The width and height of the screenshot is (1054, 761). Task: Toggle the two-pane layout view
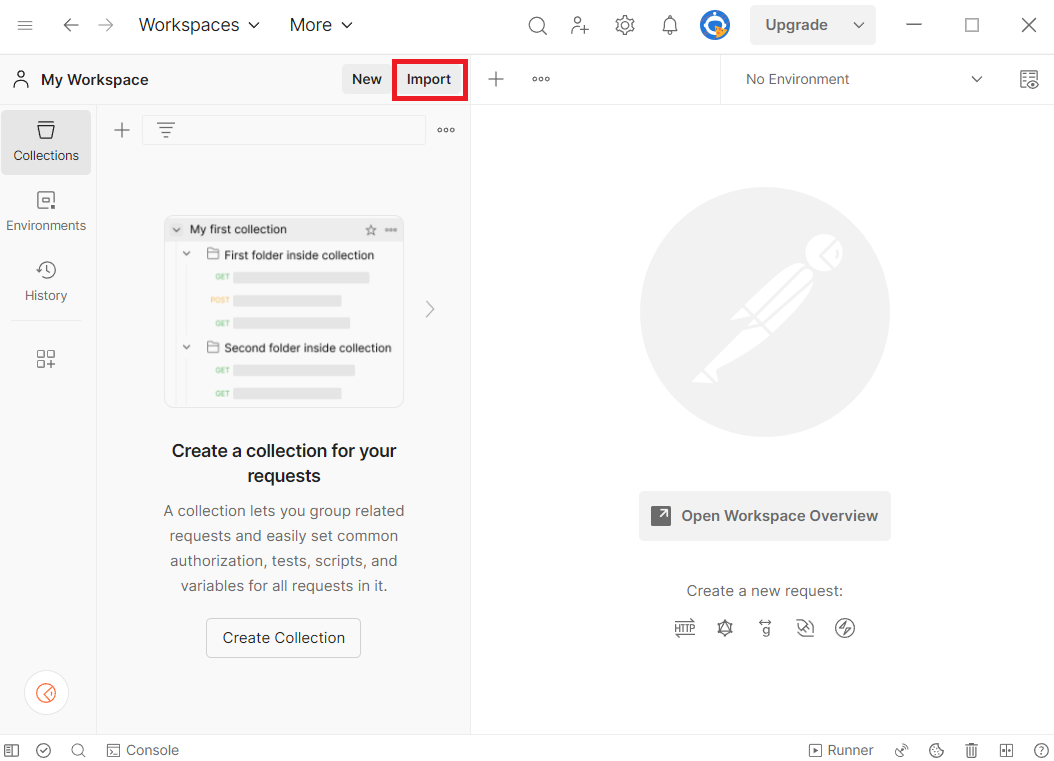click(x=1006, y=750)
